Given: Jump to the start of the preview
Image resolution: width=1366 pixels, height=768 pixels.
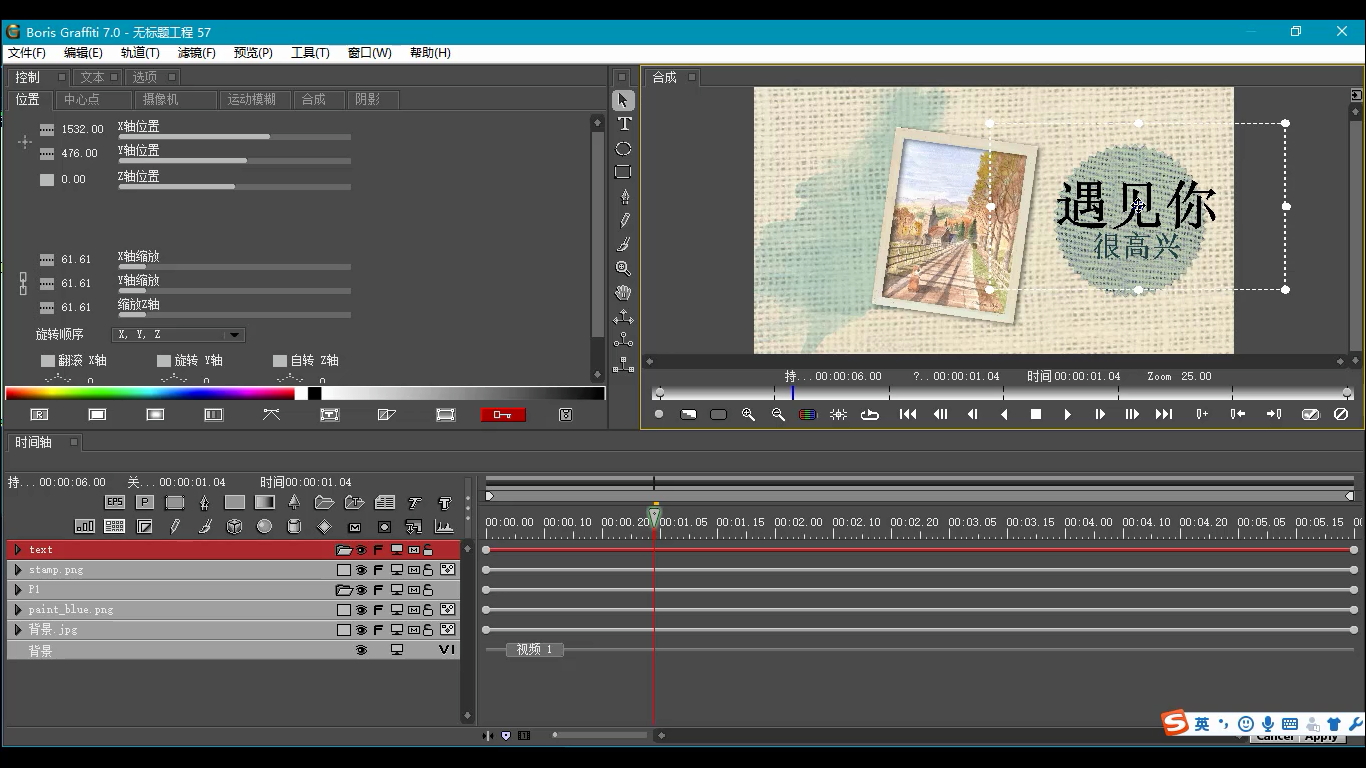Looking at the screenshot, I should 908,414.
